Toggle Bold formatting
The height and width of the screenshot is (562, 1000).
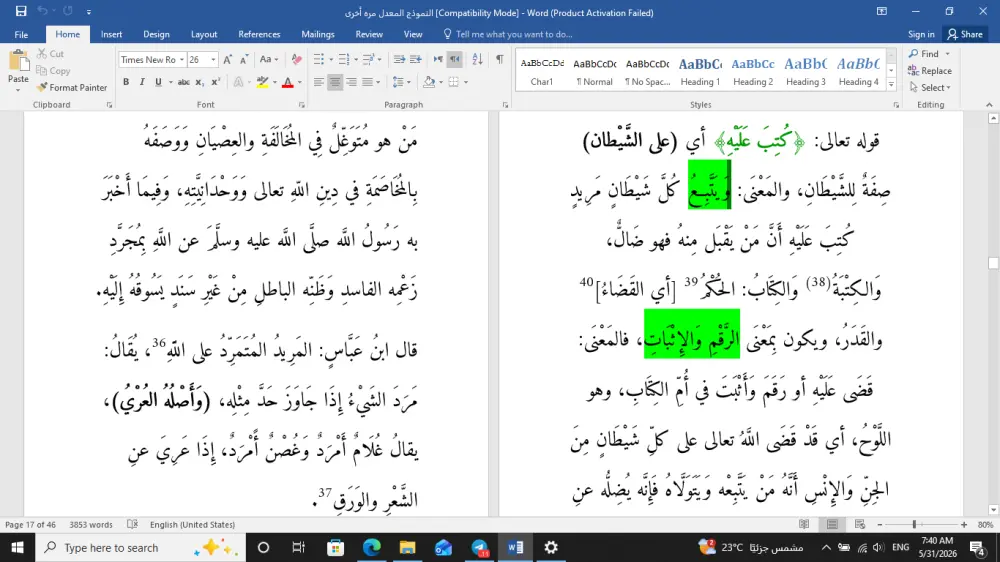tap(126, 82)
